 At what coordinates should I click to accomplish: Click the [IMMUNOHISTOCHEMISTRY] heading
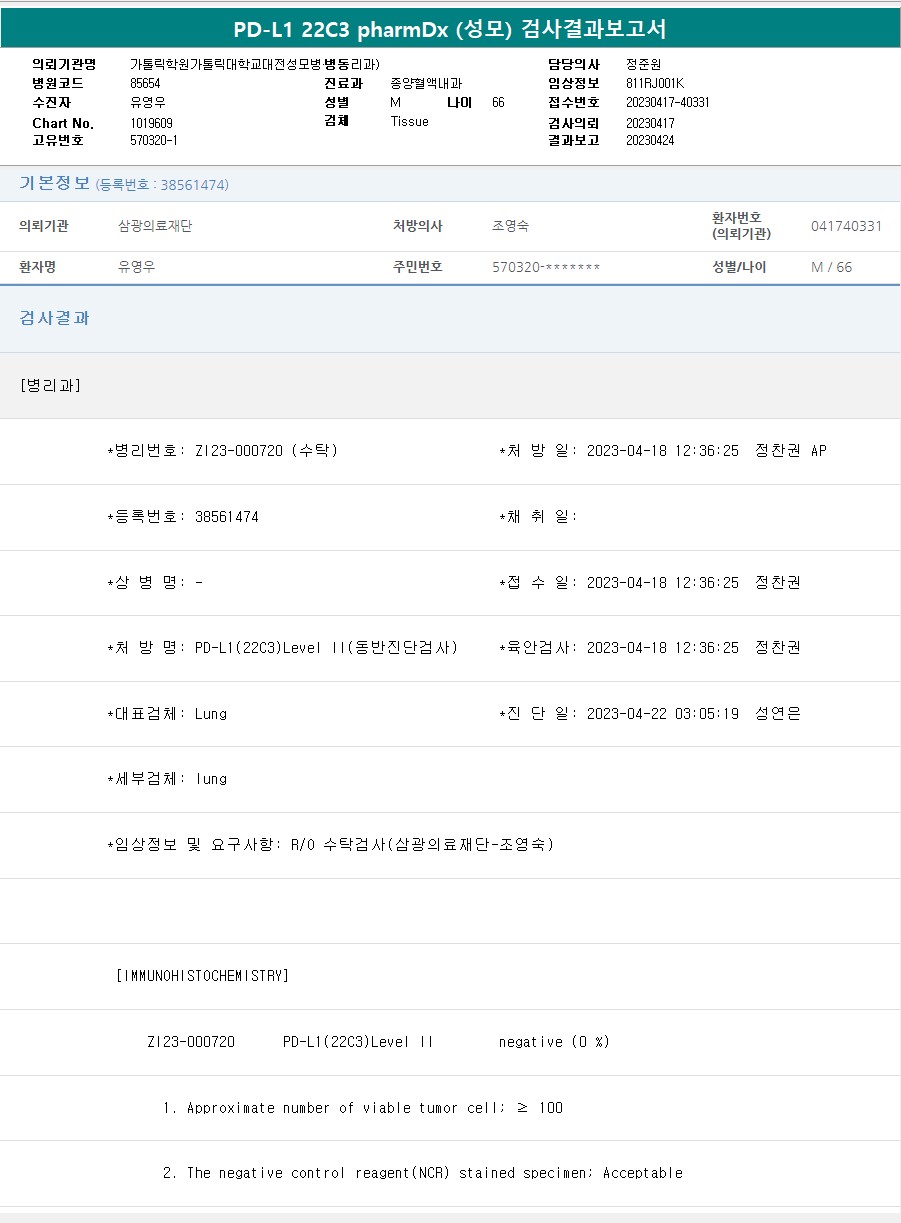(x=202, y=975)
